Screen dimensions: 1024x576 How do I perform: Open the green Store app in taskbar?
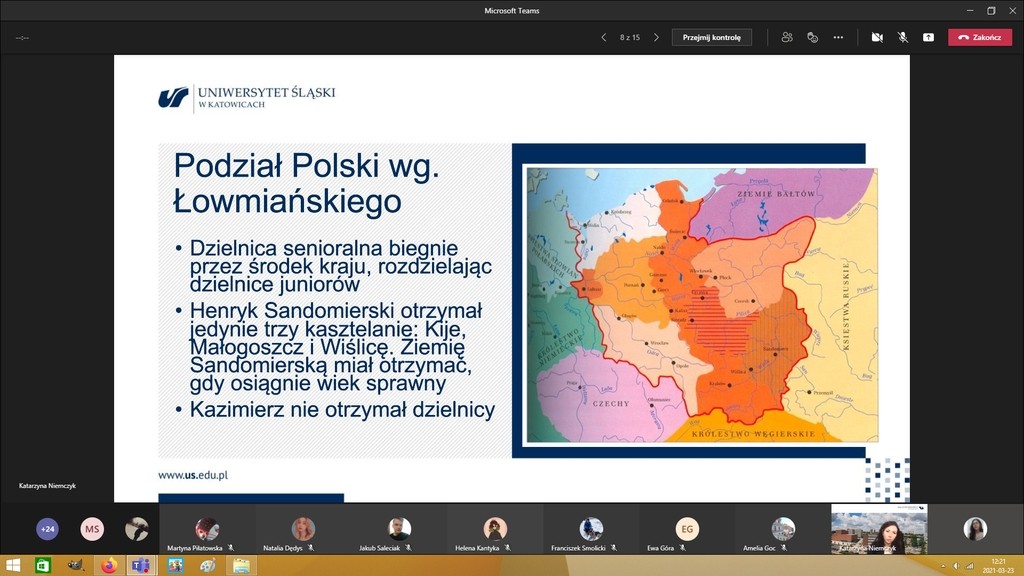coord(43,566)
